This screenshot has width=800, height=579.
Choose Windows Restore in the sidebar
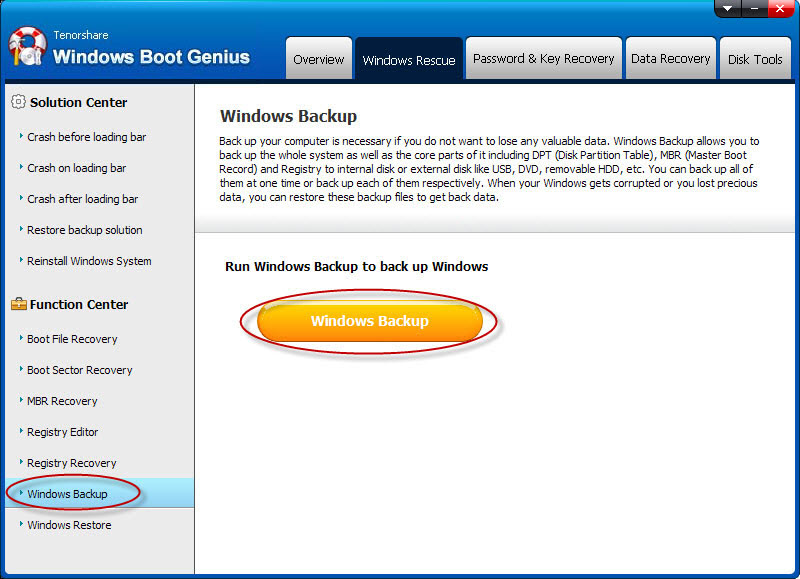click(69, 525)
